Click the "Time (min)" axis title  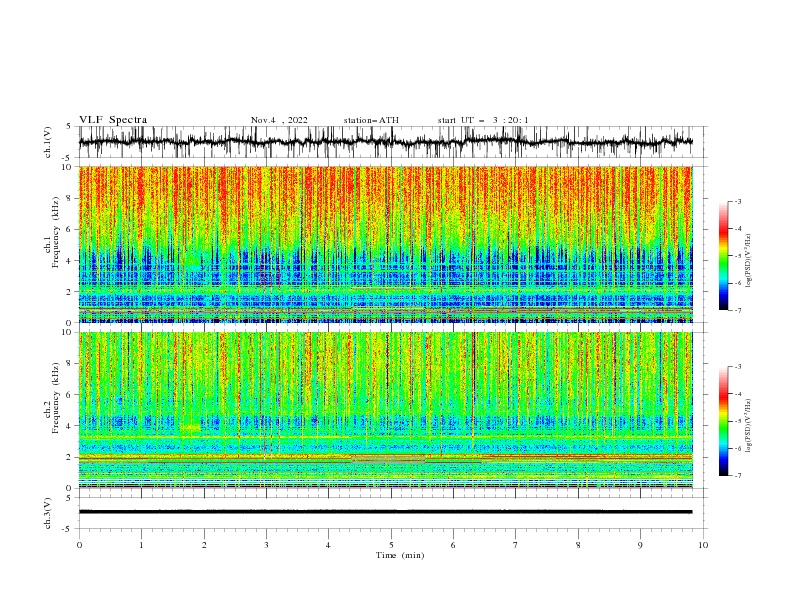pyautogui.click(x=400, y=555)
